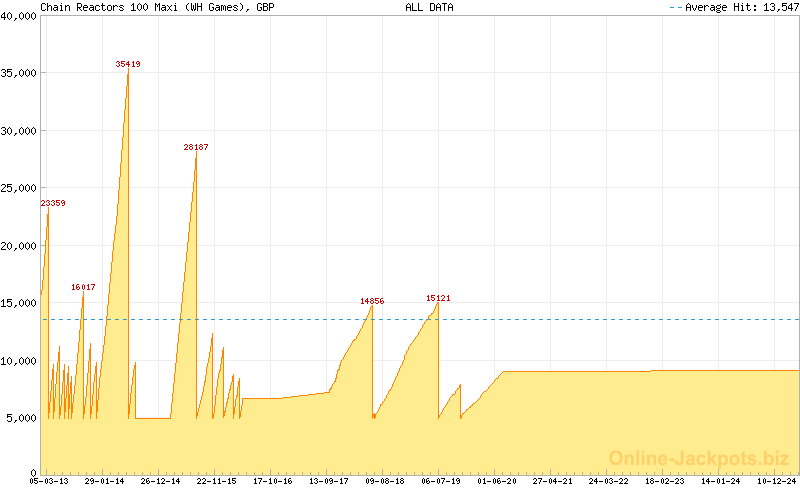The height and width of the screenshot is (490, 800).
Task: Select the 14856 peak marker label
Action: [372, 301]
